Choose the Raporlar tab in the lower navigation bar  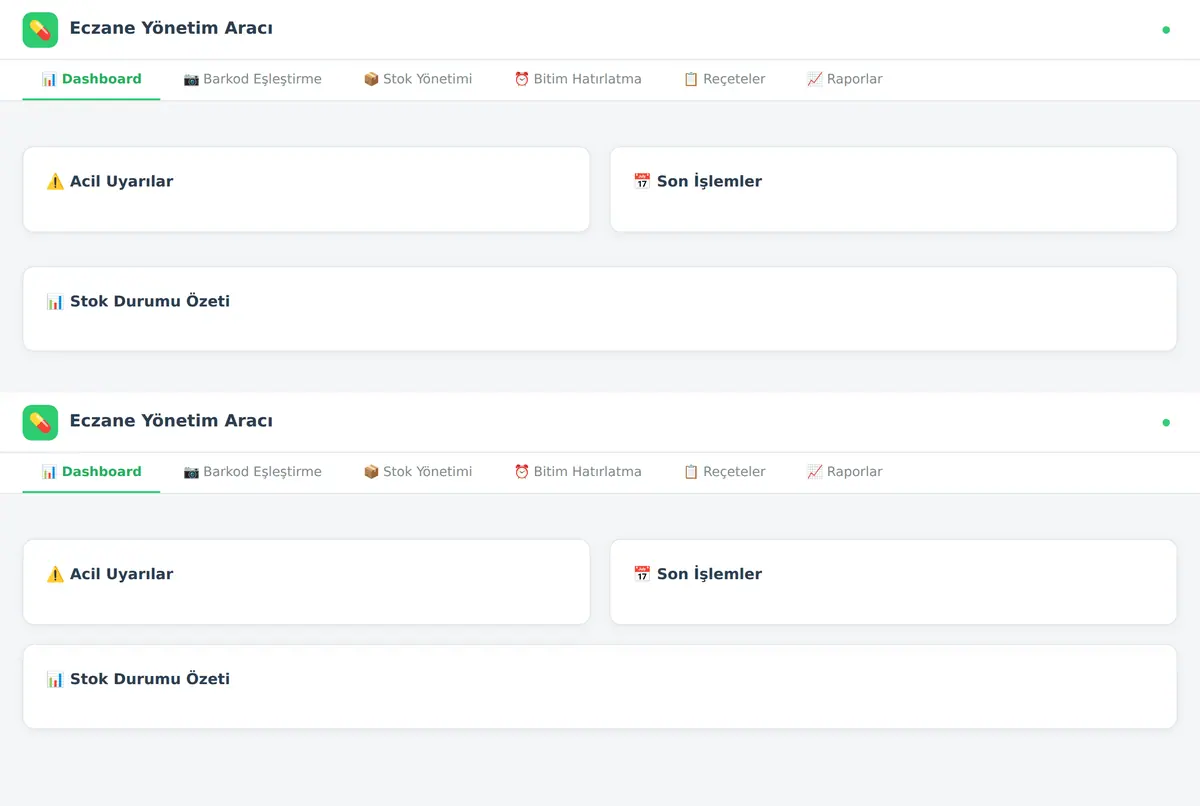[x=844, y=472]
